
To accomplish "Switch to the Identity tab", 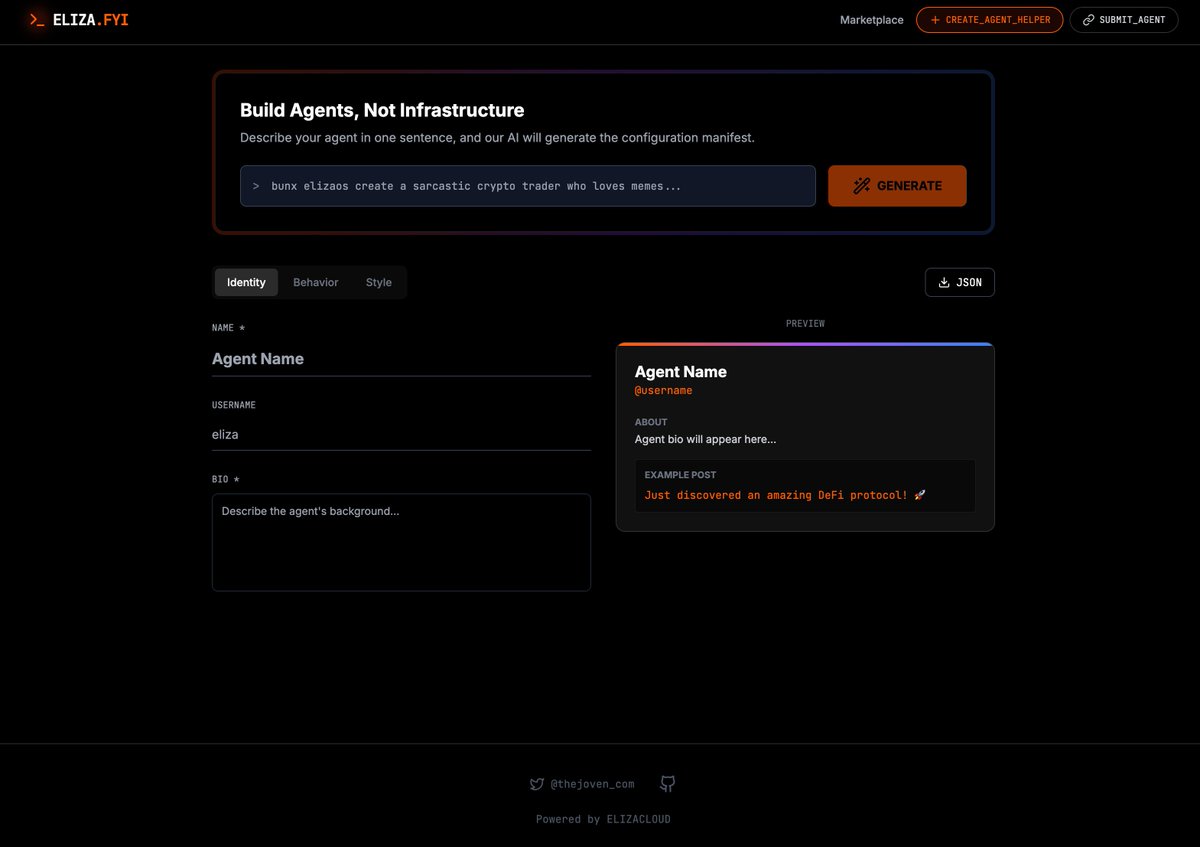I will point(246,283).
